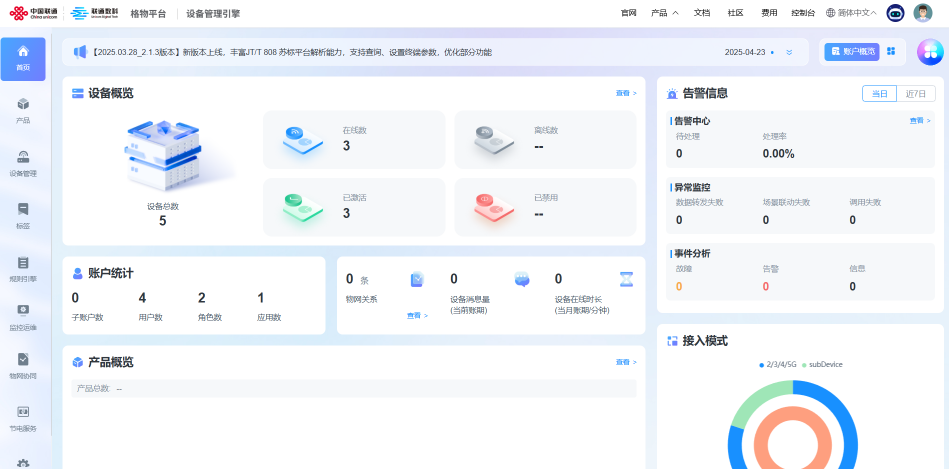Image resolution: width=949 pixels, height=469 pixels.
Task: Switch alarm info to 近7日
Action: pos(915,93)
